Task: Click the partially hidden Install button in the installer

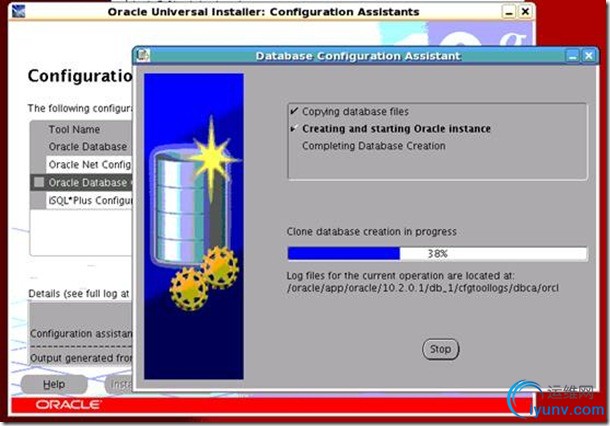Action: point(119,385)
